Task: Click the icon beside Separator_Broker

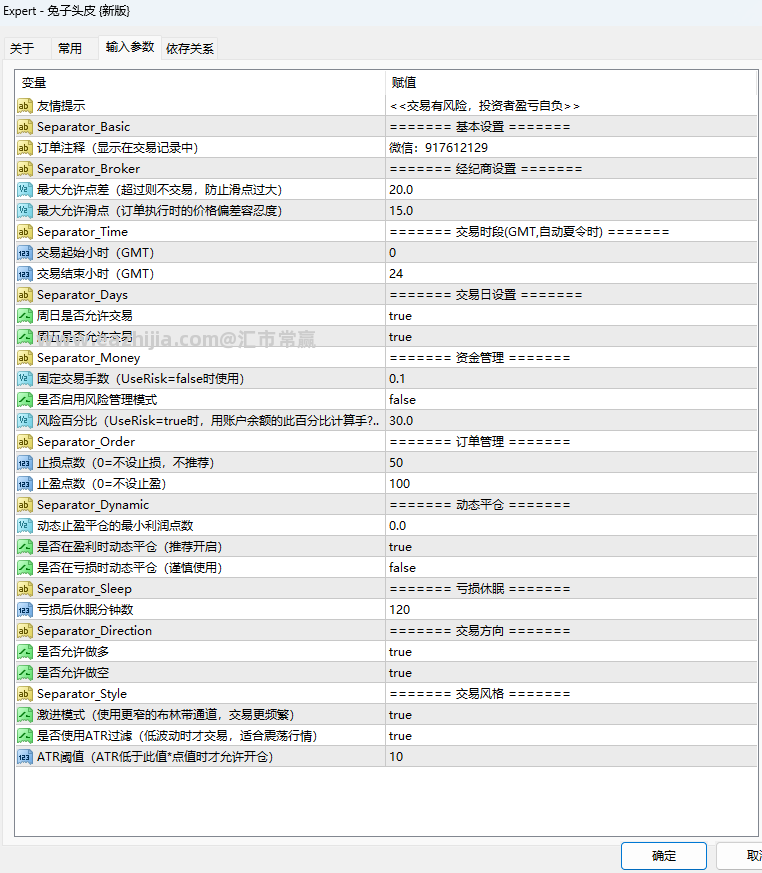Action: pyautogui.click(x=24, y=169)
